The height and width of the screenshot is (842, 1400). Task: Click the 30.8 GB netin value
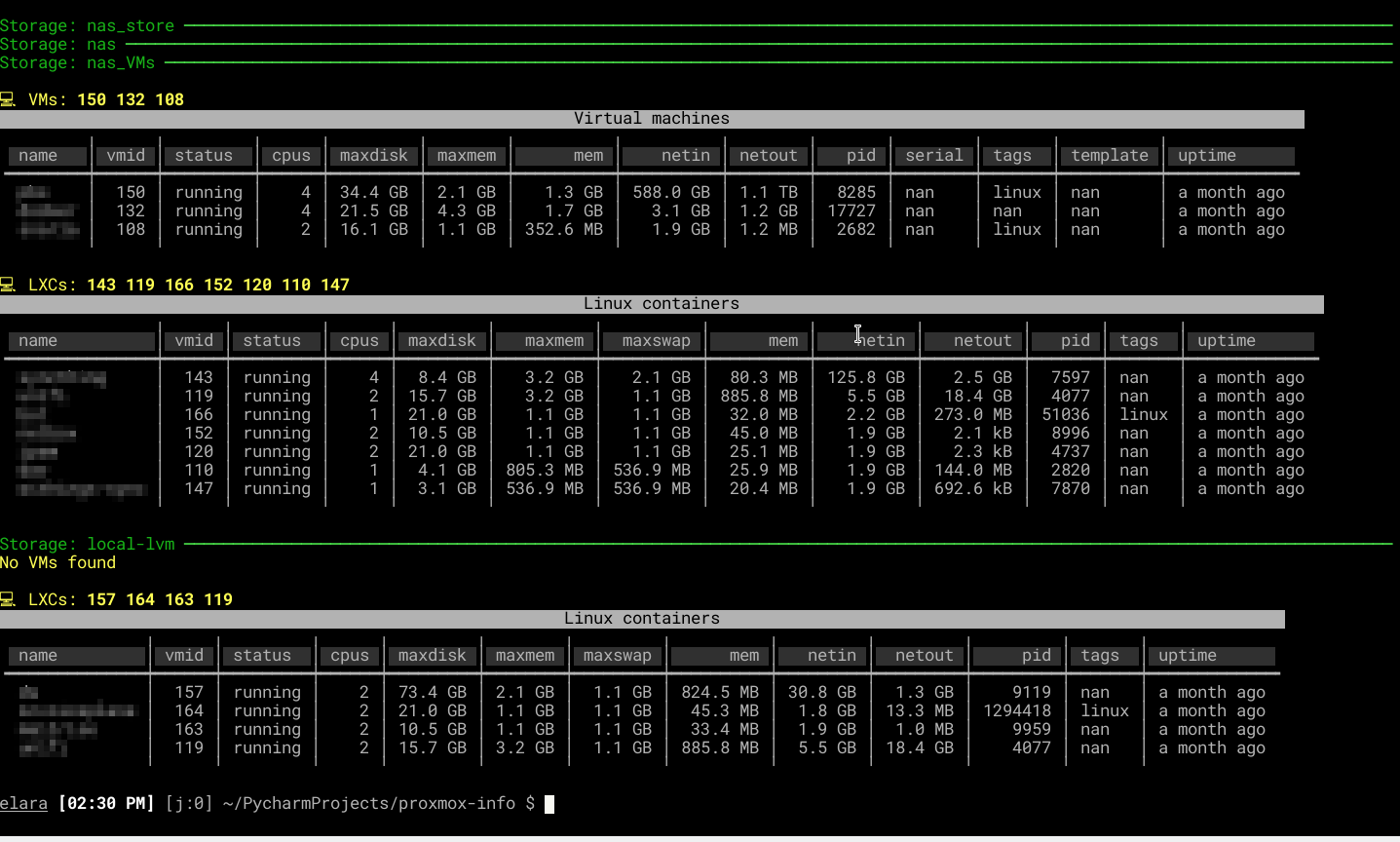(x=822, y=692)
